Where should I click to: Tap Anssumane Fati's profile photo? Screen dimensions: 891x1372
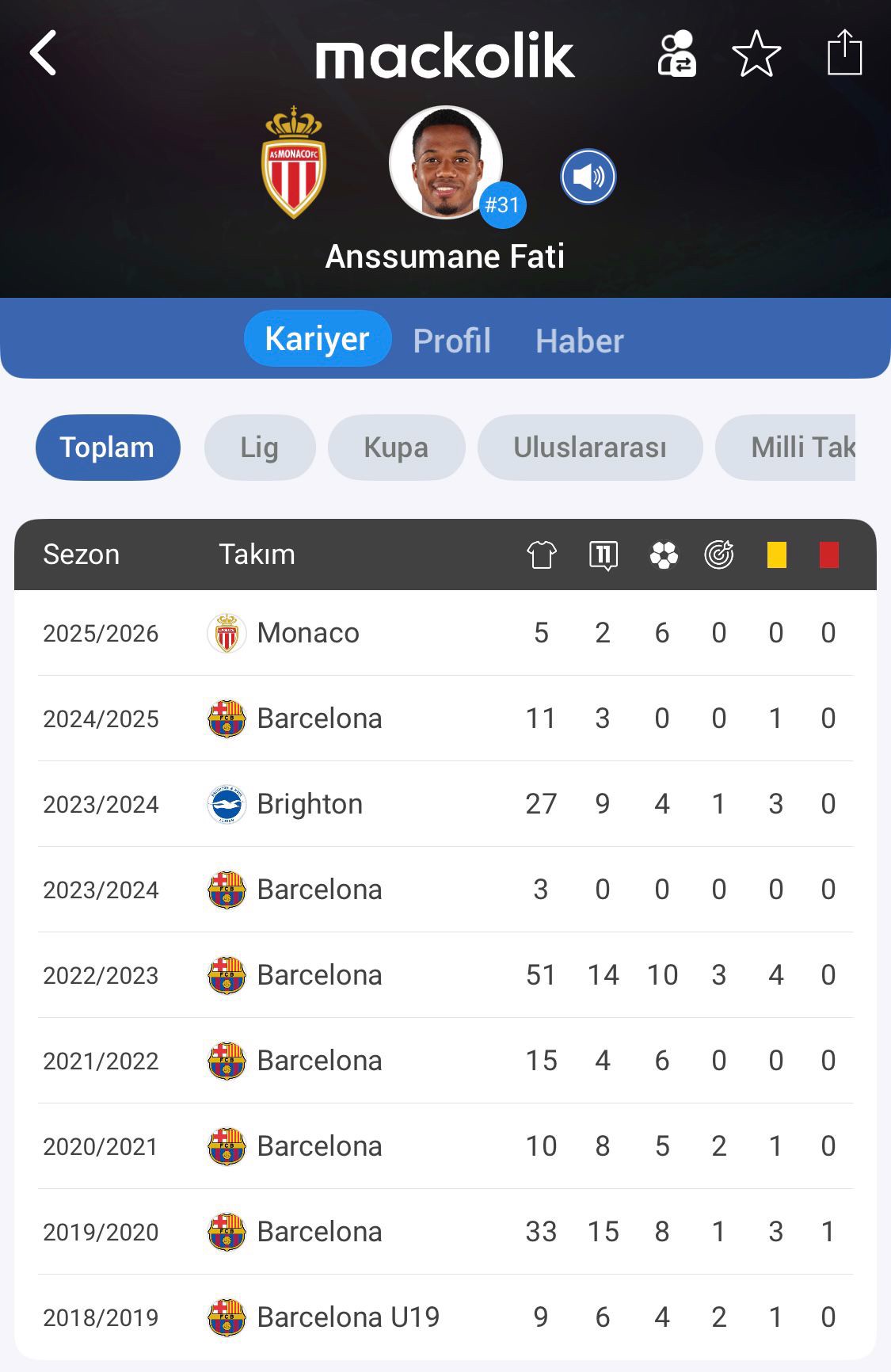pyautogui.click(x=446, y=162)
